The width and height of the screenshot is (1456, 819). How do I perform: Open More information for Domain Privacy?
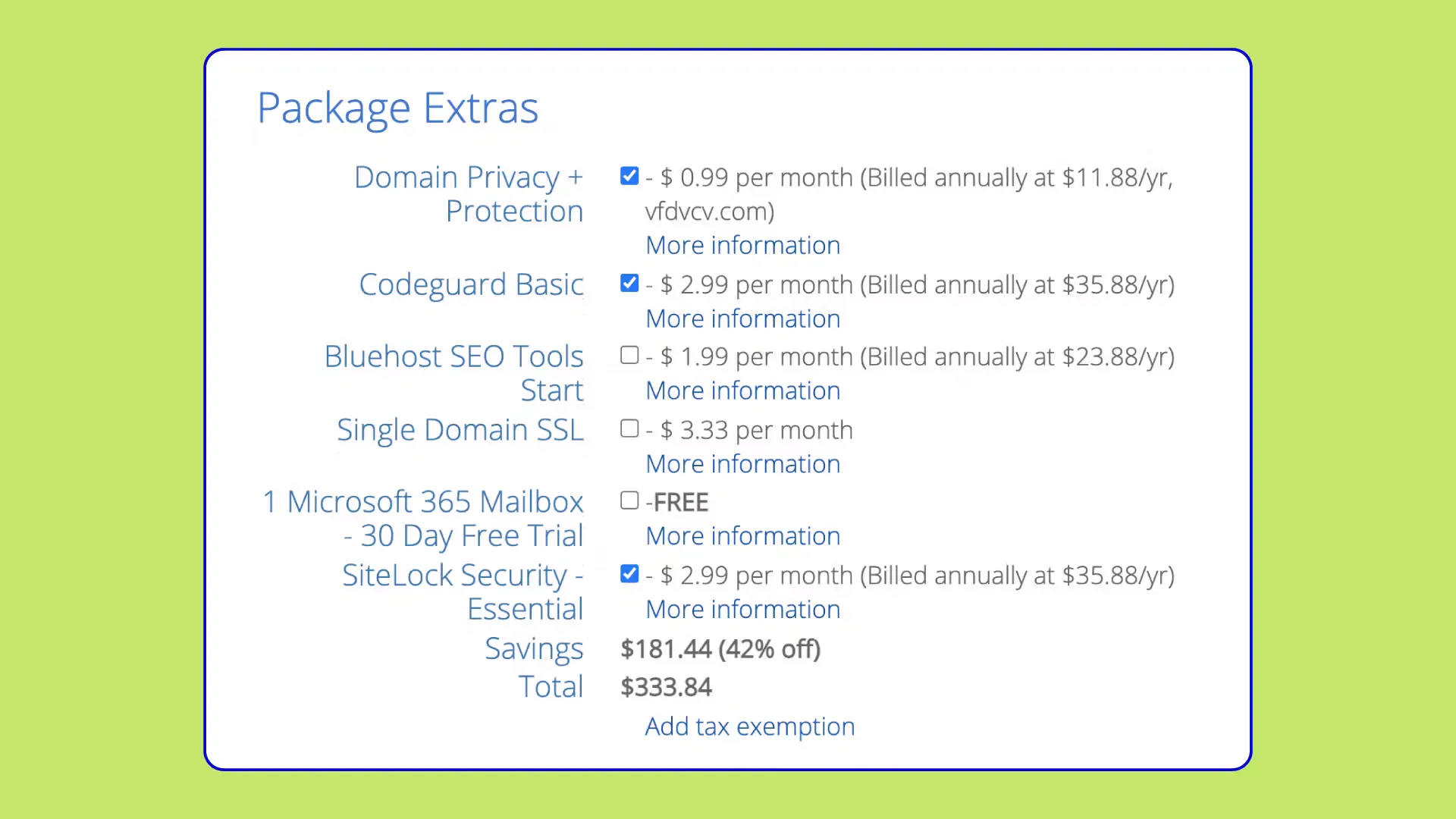tap(742, 245)
